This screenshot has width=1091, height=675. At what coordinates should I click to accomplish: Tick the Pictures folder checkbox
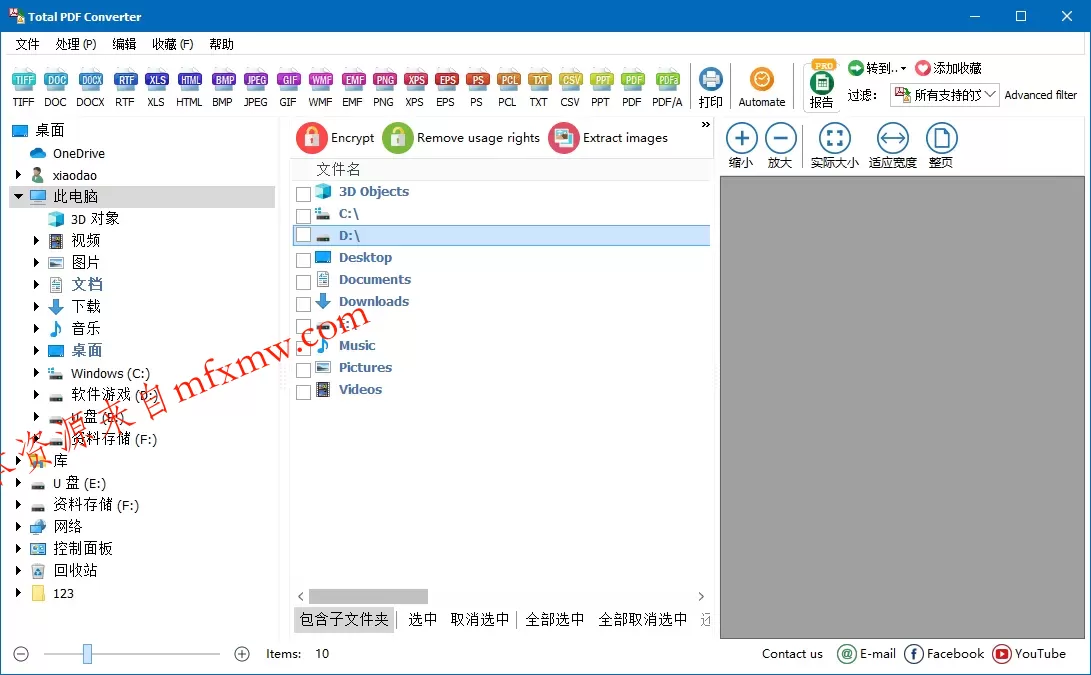tap(303, 370)
